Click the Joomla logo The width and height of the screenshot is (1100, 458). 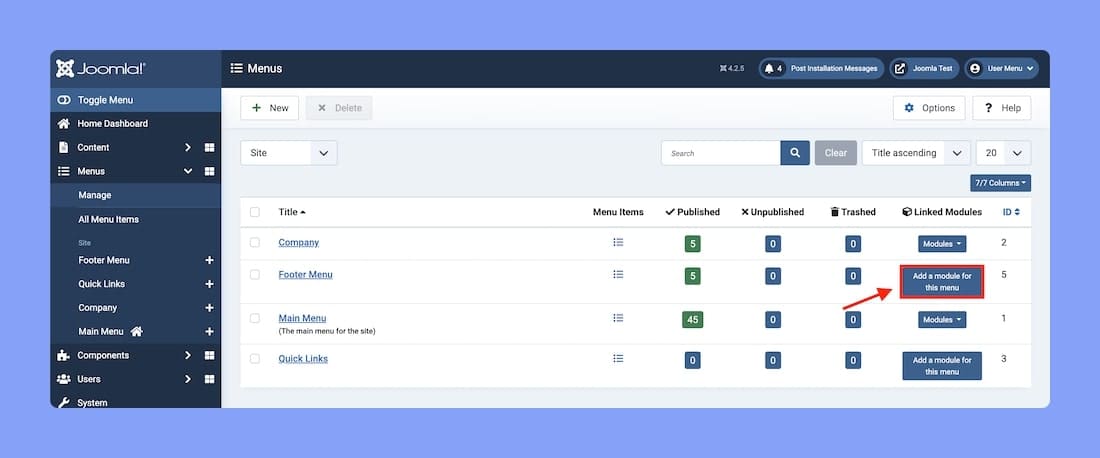point(101,69)
